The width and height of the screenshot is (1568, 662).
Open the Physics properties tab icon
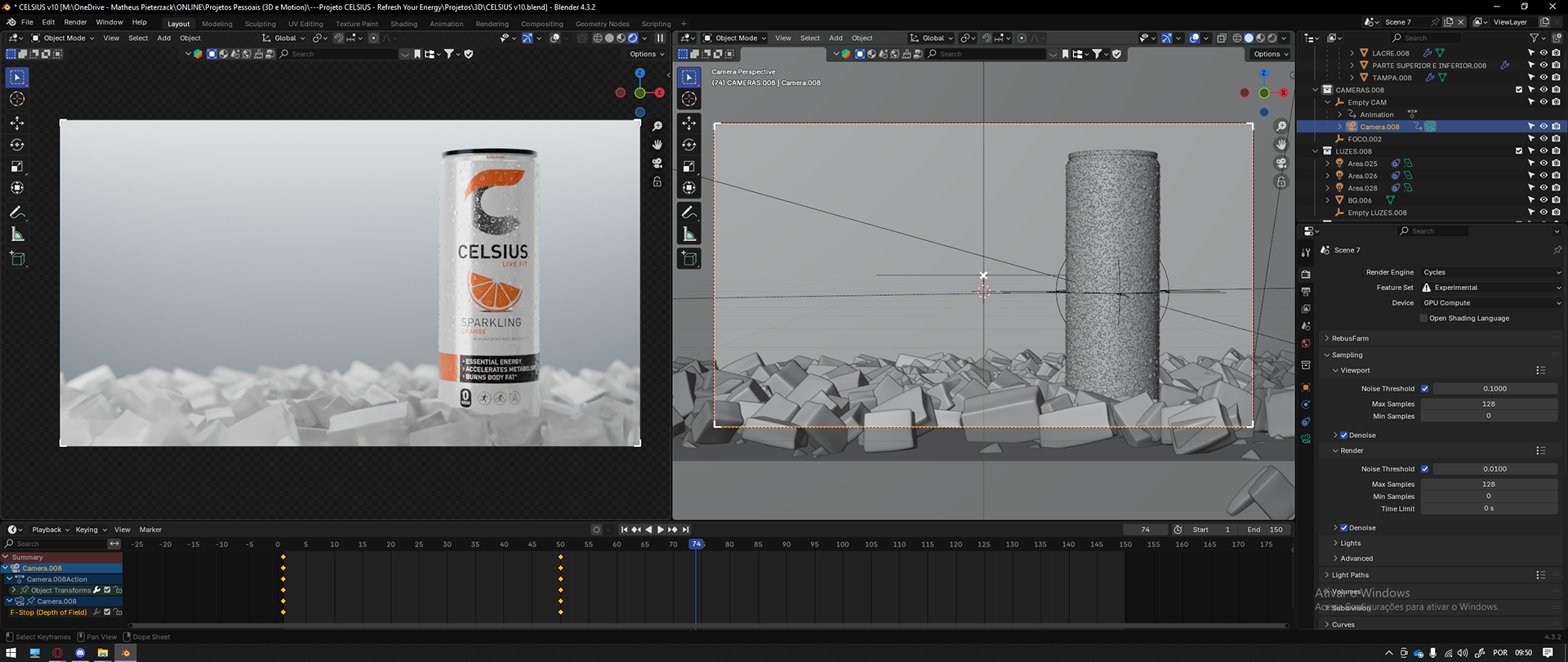(1306, 405)
